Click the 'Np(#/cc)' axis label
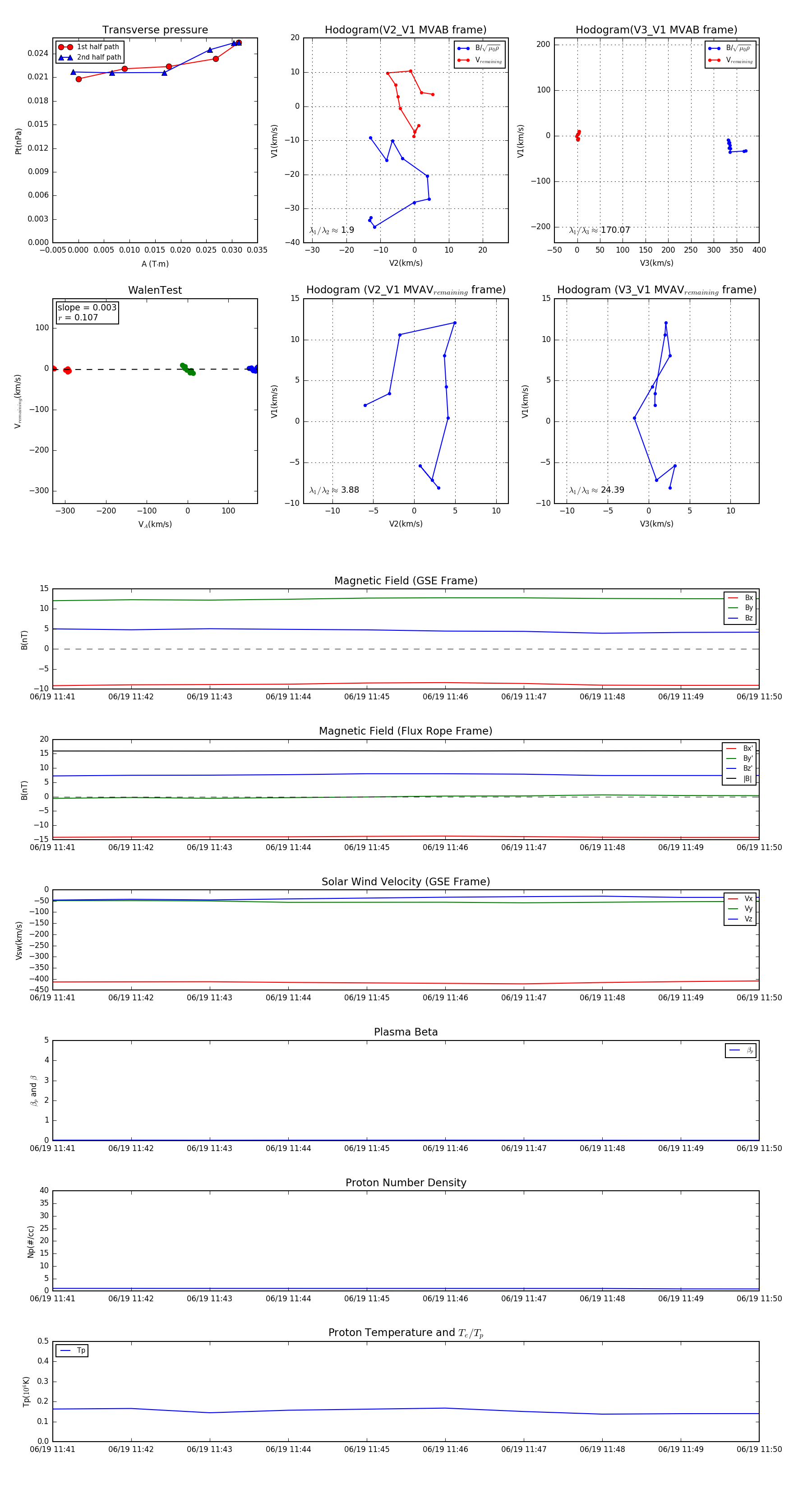Image resolution: width=812 pixels, height=1489 pixels. (31, 1242)
